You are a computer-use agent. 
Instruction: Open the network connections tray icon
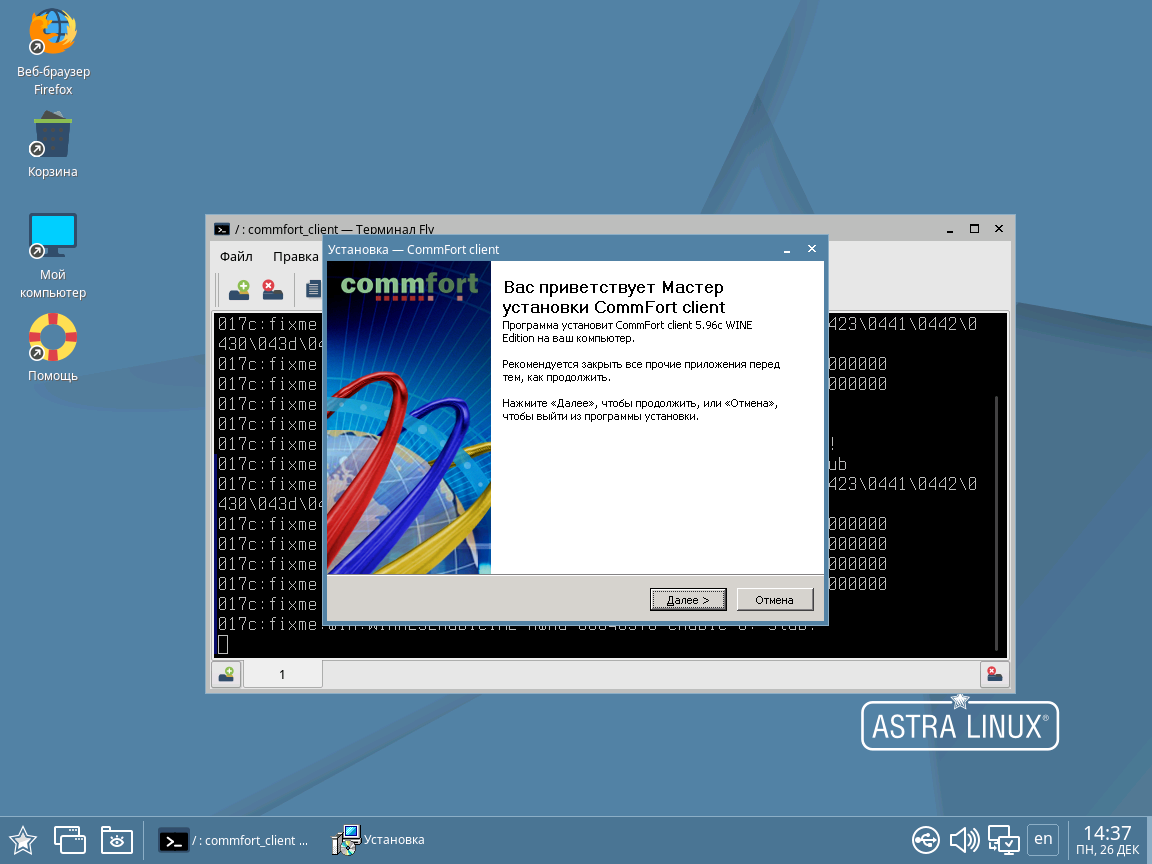[x=1003, y=839]
